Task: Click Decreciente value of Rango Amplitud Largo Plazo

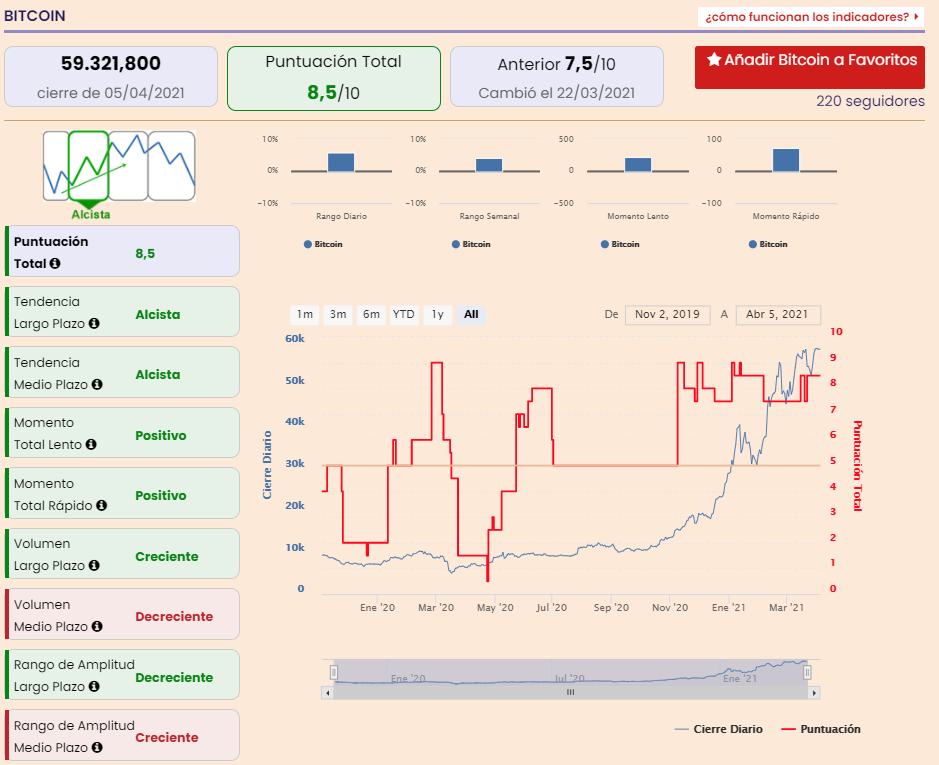Action: pos(174,678)
